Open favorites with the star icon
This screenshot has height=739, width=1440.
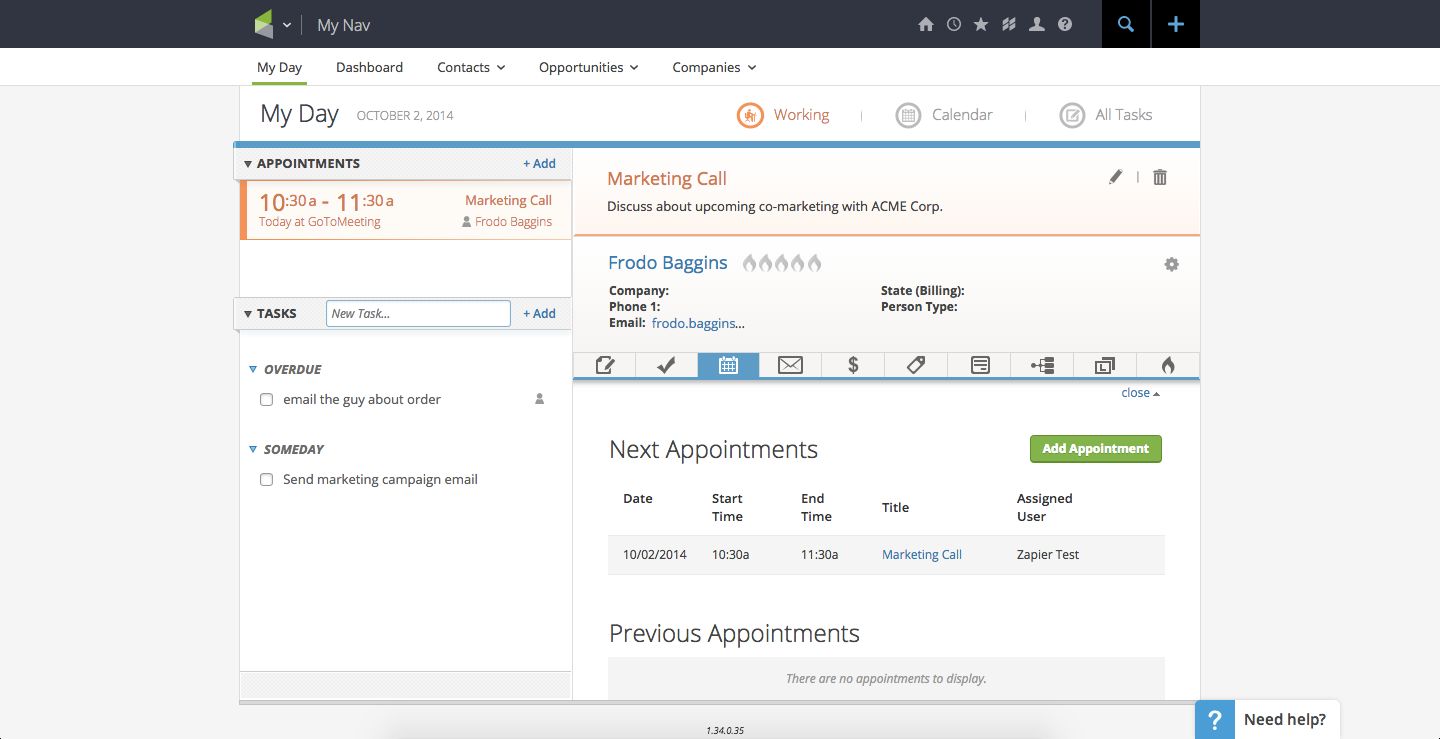click(981, 25)
